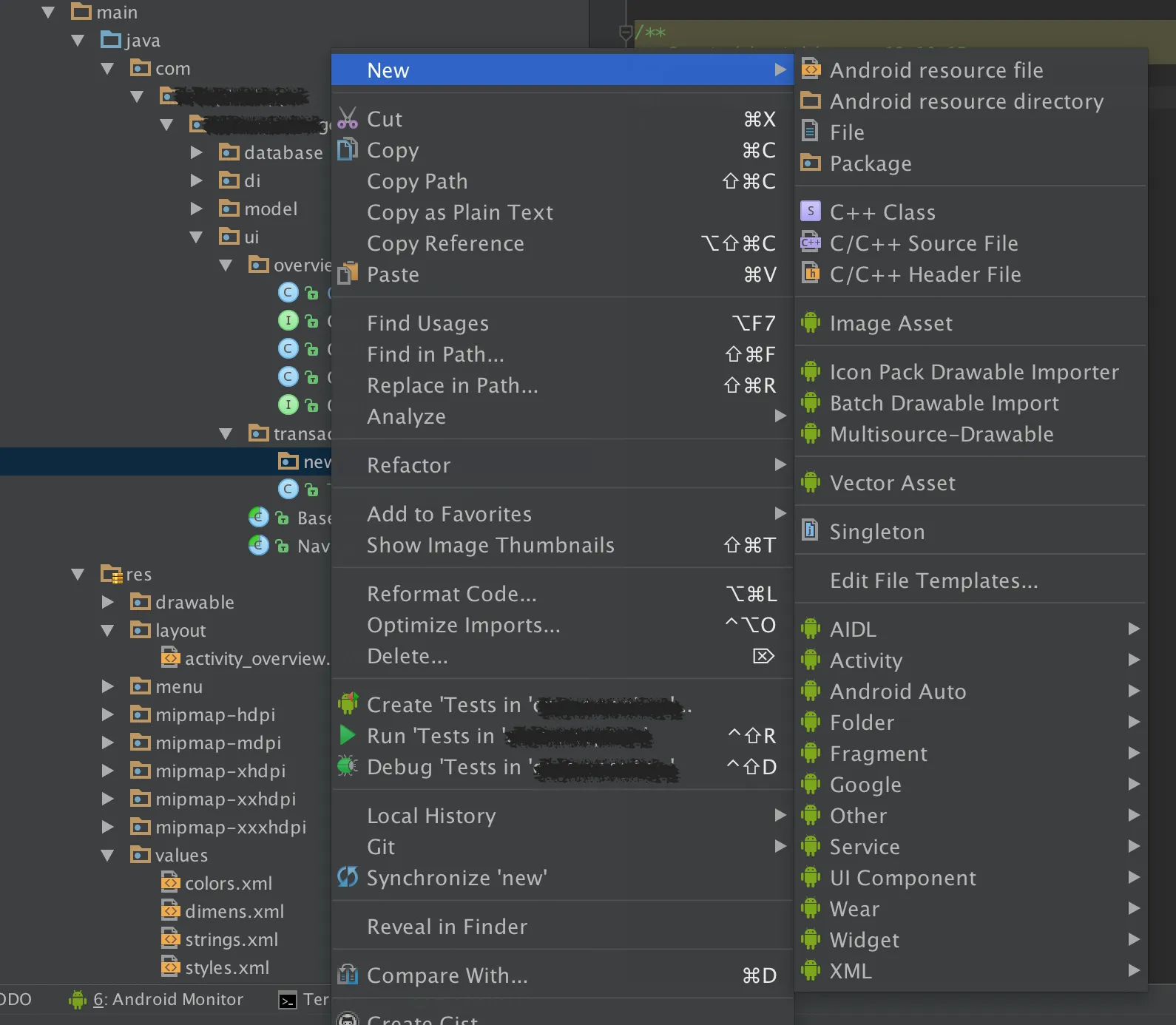Screen dimensions: 1176x1025
Task: Click the Image Asset Android icon
Action: tap(811, 322)
